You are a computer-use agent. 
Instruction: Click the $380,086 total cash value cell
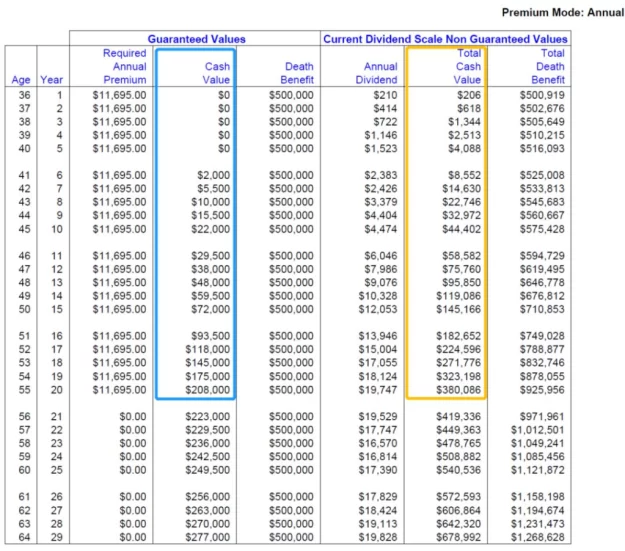tap(460, 390)
